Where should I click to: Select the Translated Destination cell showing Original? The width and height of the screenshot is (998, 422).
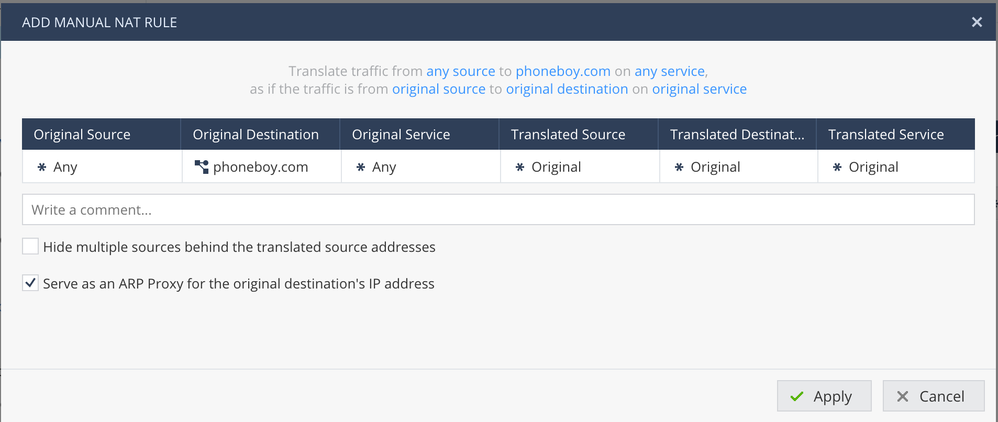[738, 167]
